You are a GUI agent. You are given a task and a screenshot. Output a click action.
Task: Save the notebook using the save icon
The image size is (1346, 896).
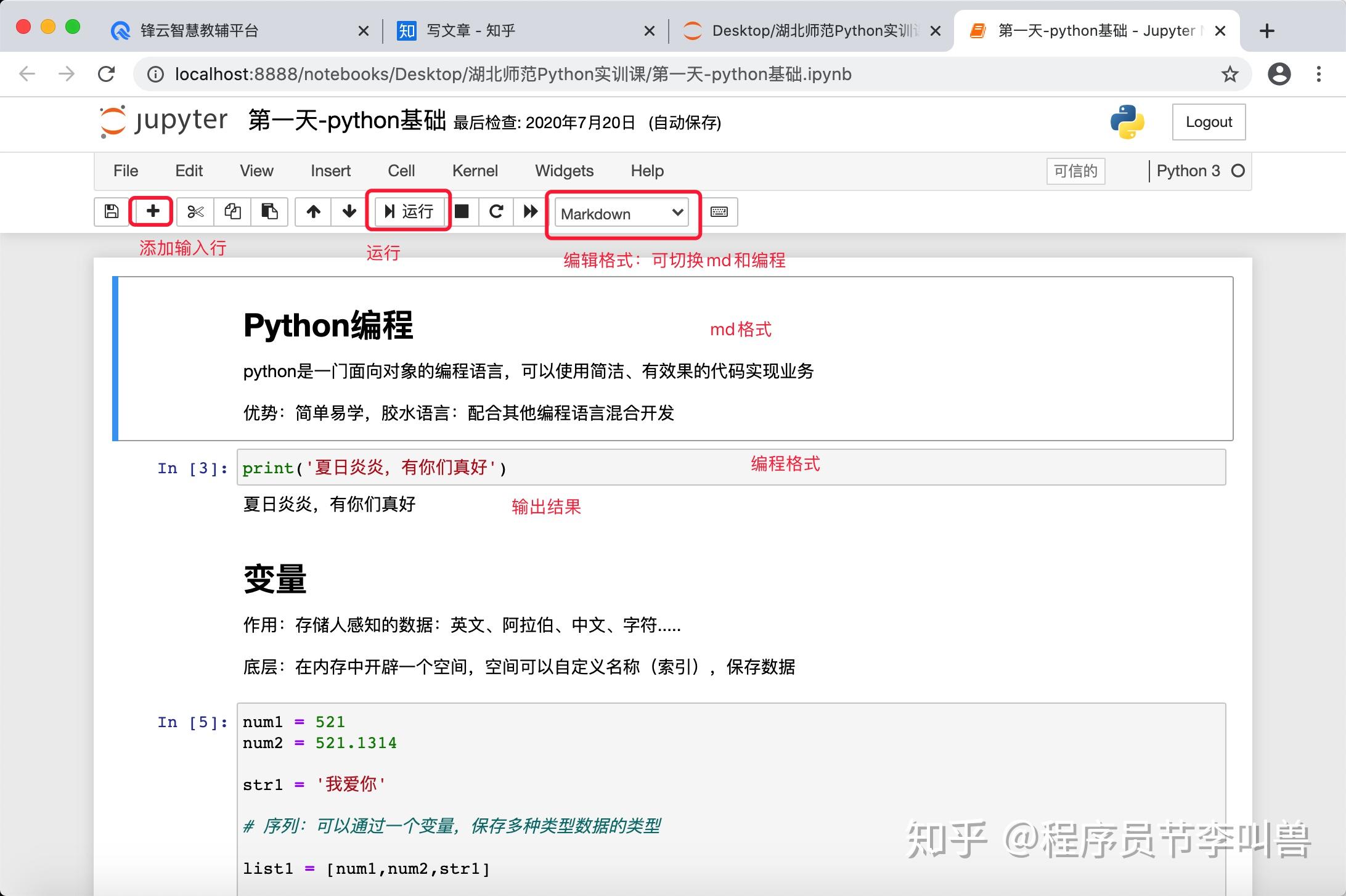click(111, 211)
